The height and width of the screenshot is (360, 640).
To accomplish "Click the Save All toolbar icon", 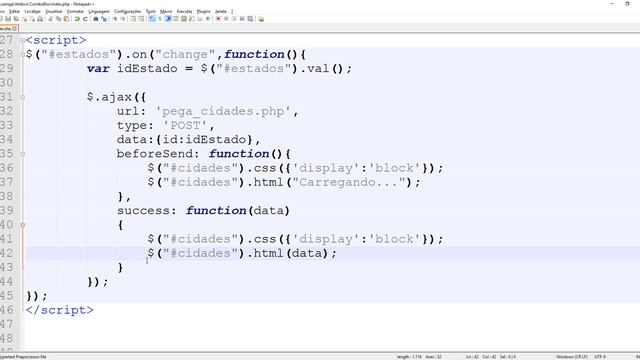I will point(16,19).
